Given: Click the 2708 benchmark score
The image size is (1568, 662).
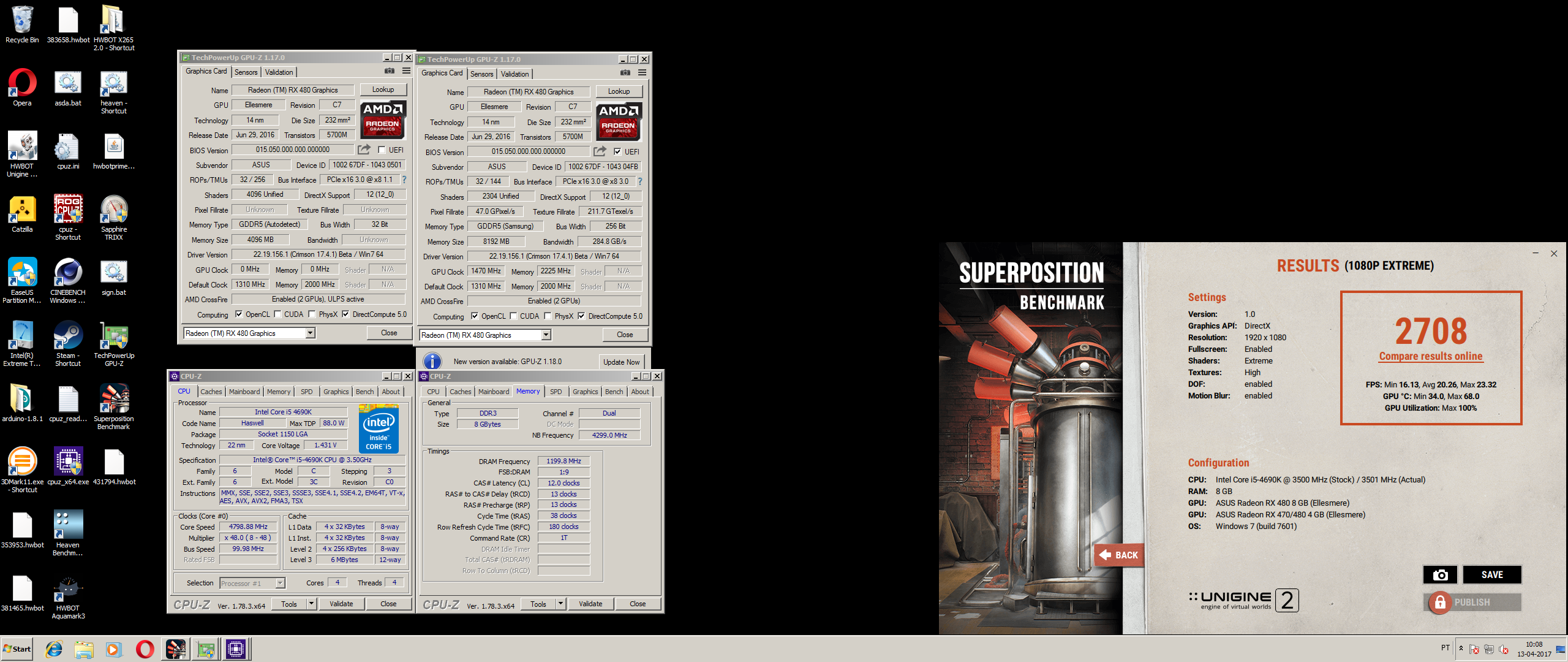Looking at the screenshot, I should pos(1431,331).
